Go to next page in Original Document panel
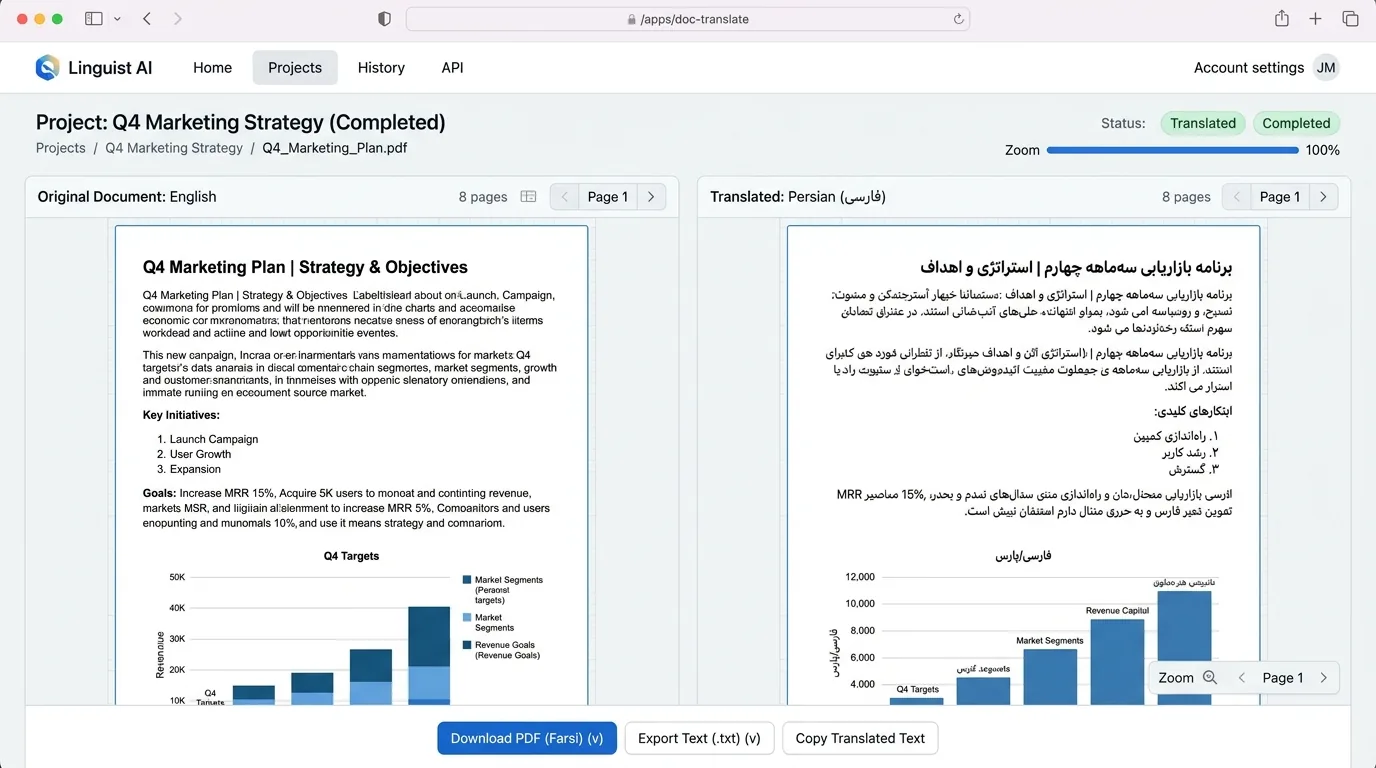Screen dimensions: 1376x768 click(x=651, y=197)
